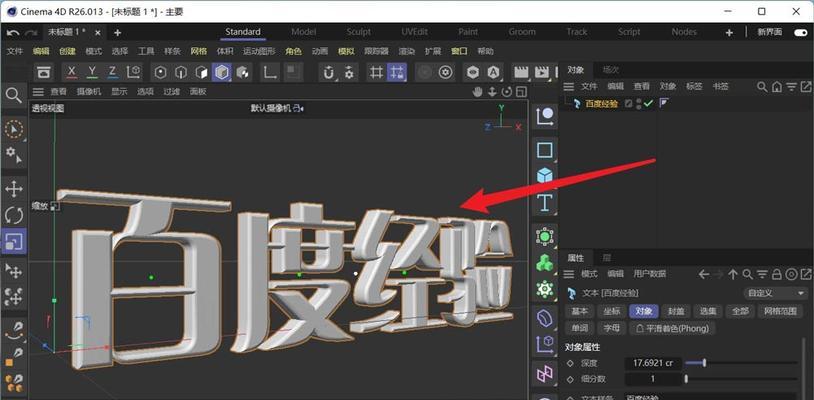Select the highlighted Scale tool
The width and height of the screenshot is (814, 400).
click(13, 241)
